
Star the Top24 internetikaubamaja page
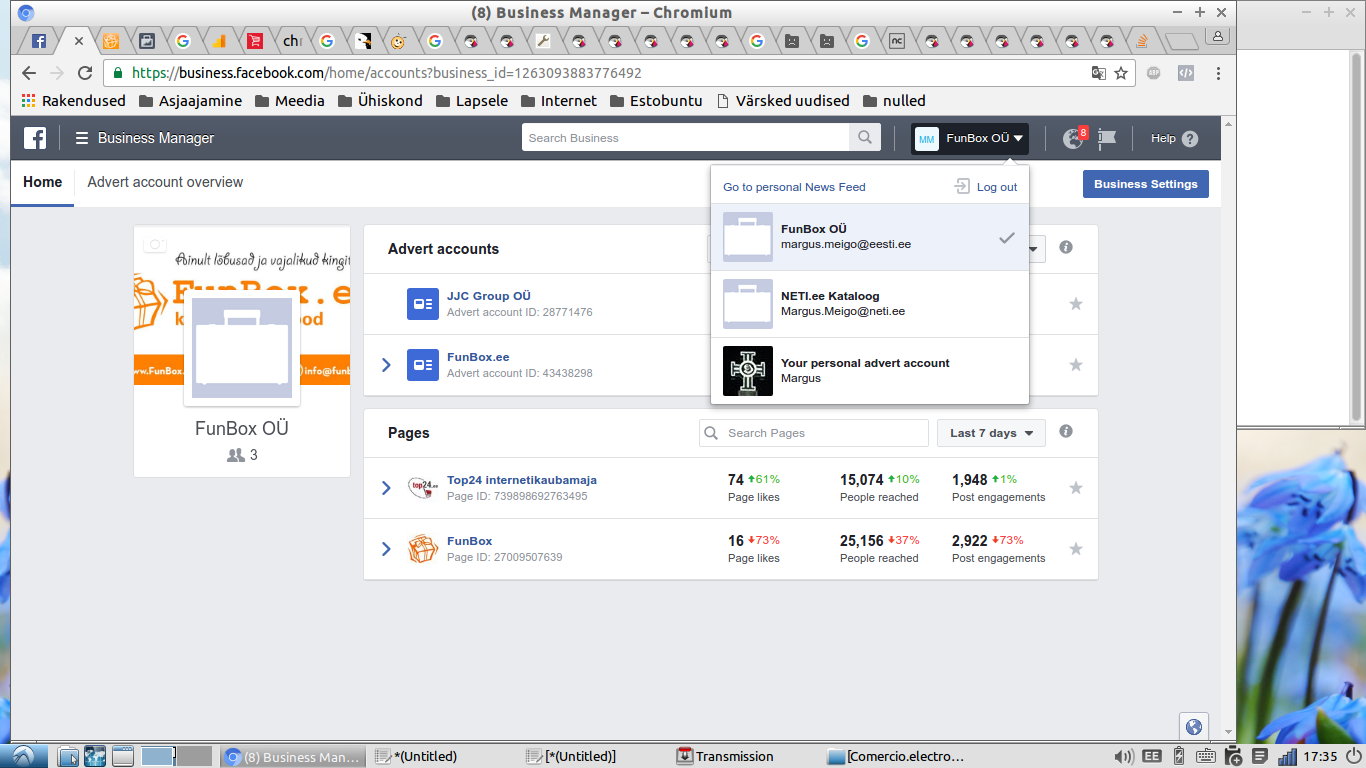(x=1076, y=487)
